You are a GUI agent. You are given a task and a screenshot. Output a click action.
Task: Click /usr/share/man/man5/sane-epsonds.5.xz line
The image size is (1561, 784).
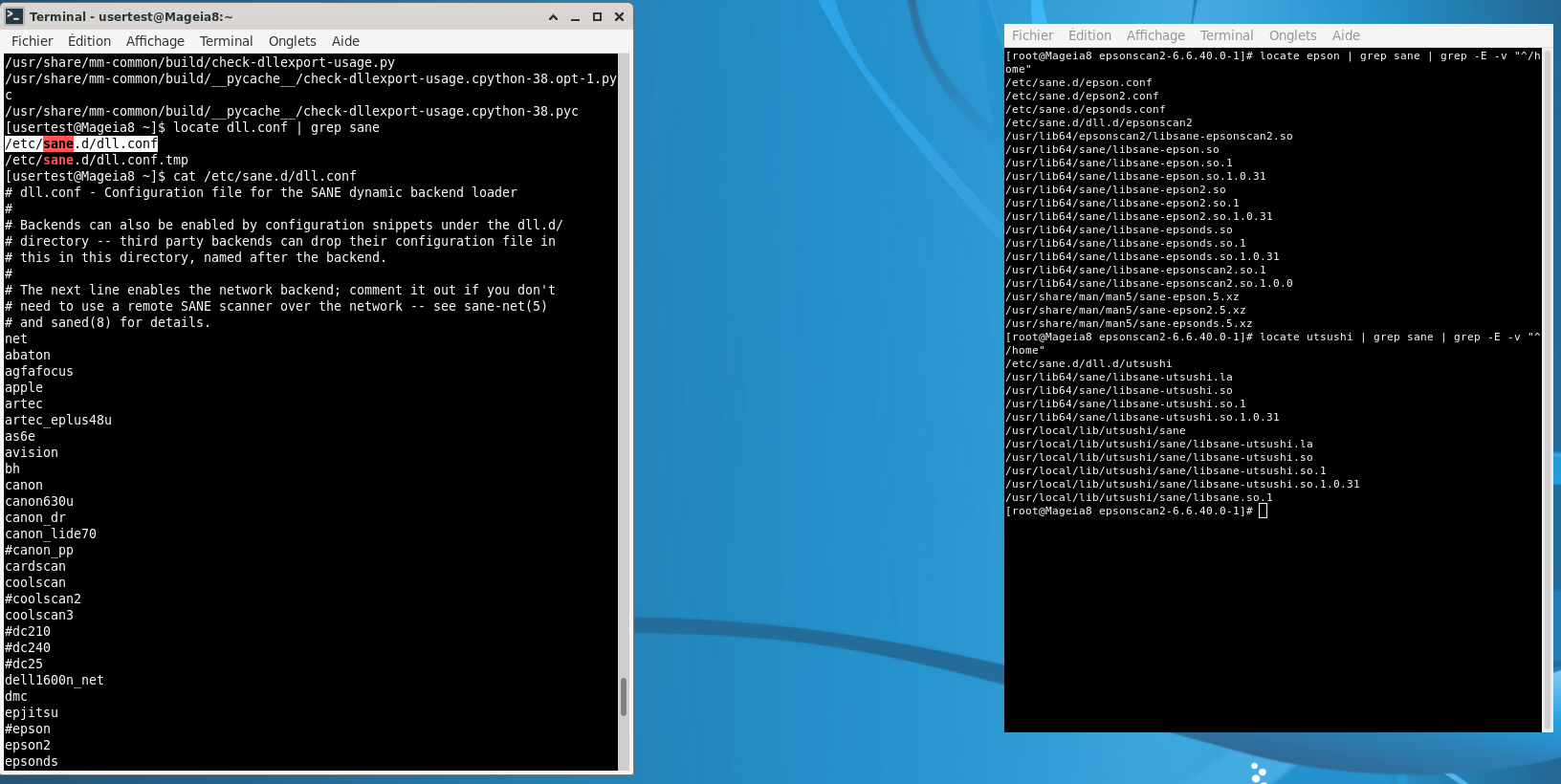click(1129, 323)
